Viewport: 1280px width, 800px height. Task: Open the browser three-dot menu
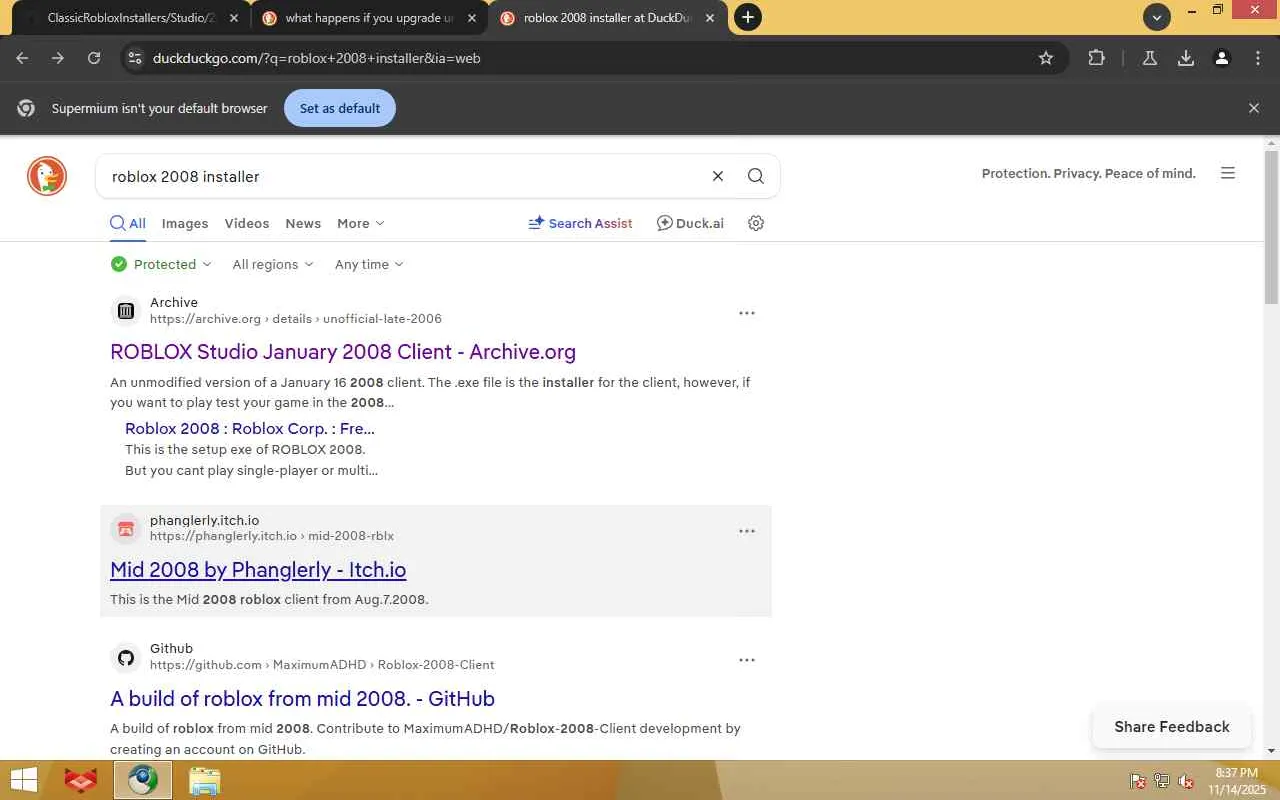click(1258, 58)
